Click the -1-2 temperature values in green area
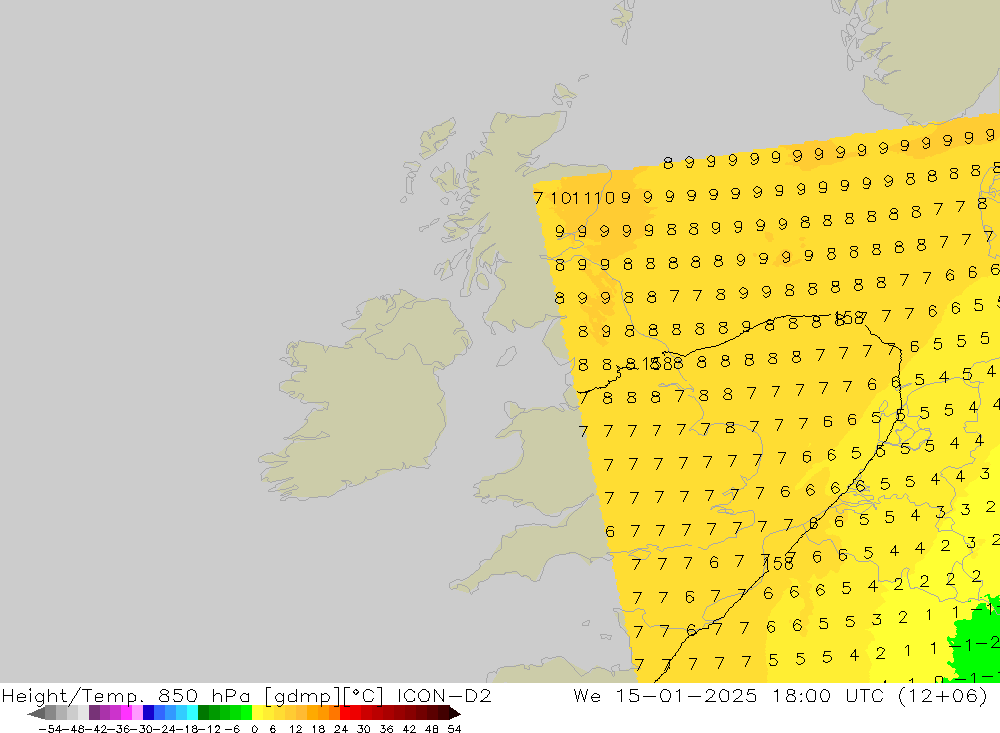The image size is (1000, 733). (974, 644)
